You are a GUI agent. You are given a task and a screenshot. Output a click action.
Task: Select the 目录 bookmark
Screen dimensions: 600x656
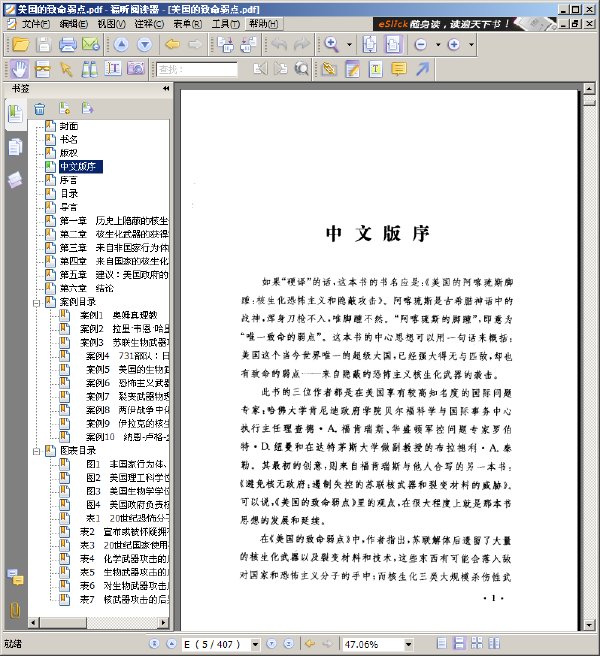coord(69,193)
